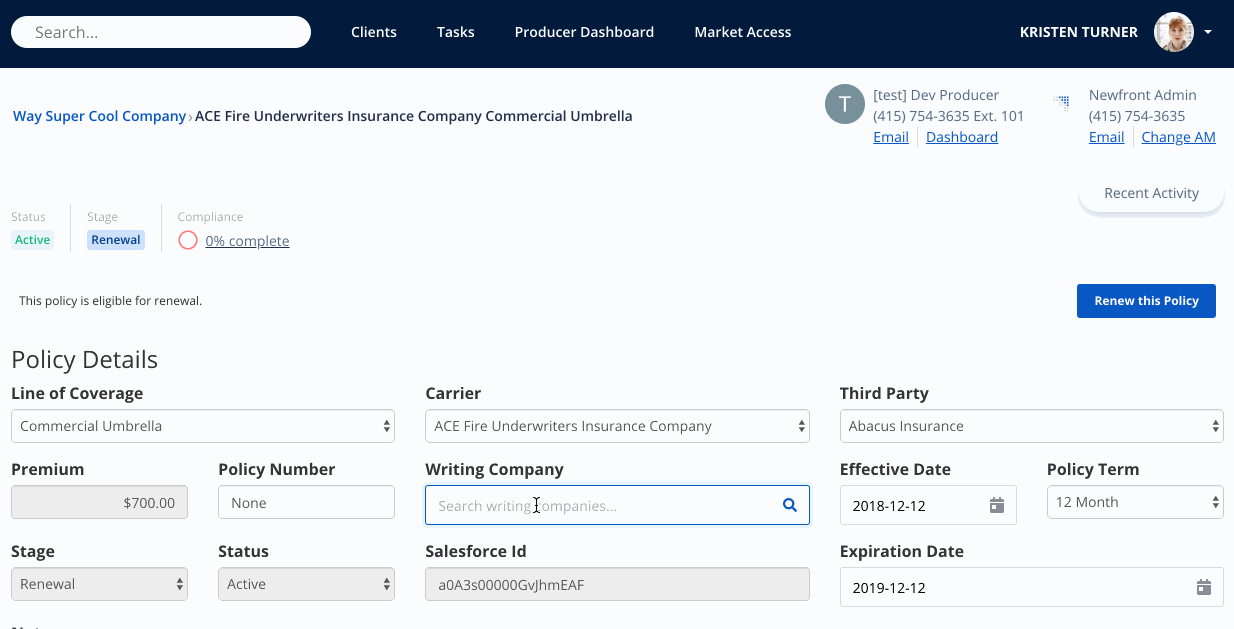This screenshot has height=629, width=1234.
Task: Click the Newfront Admin logo icon
Action: [x=1062, y=101]
